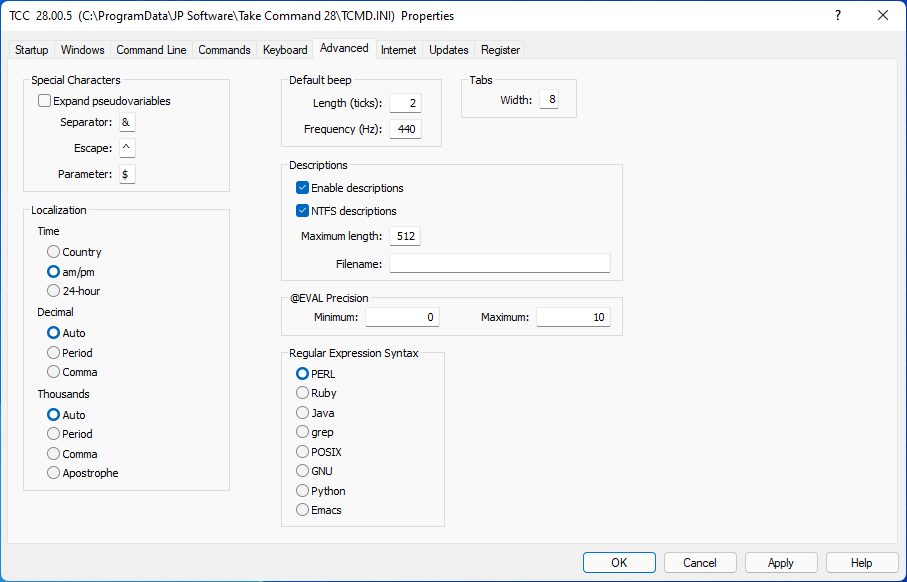Select the Keyboard tab
Image resolution: width=907 pixels, height=582 pixels.
(285, 50)
